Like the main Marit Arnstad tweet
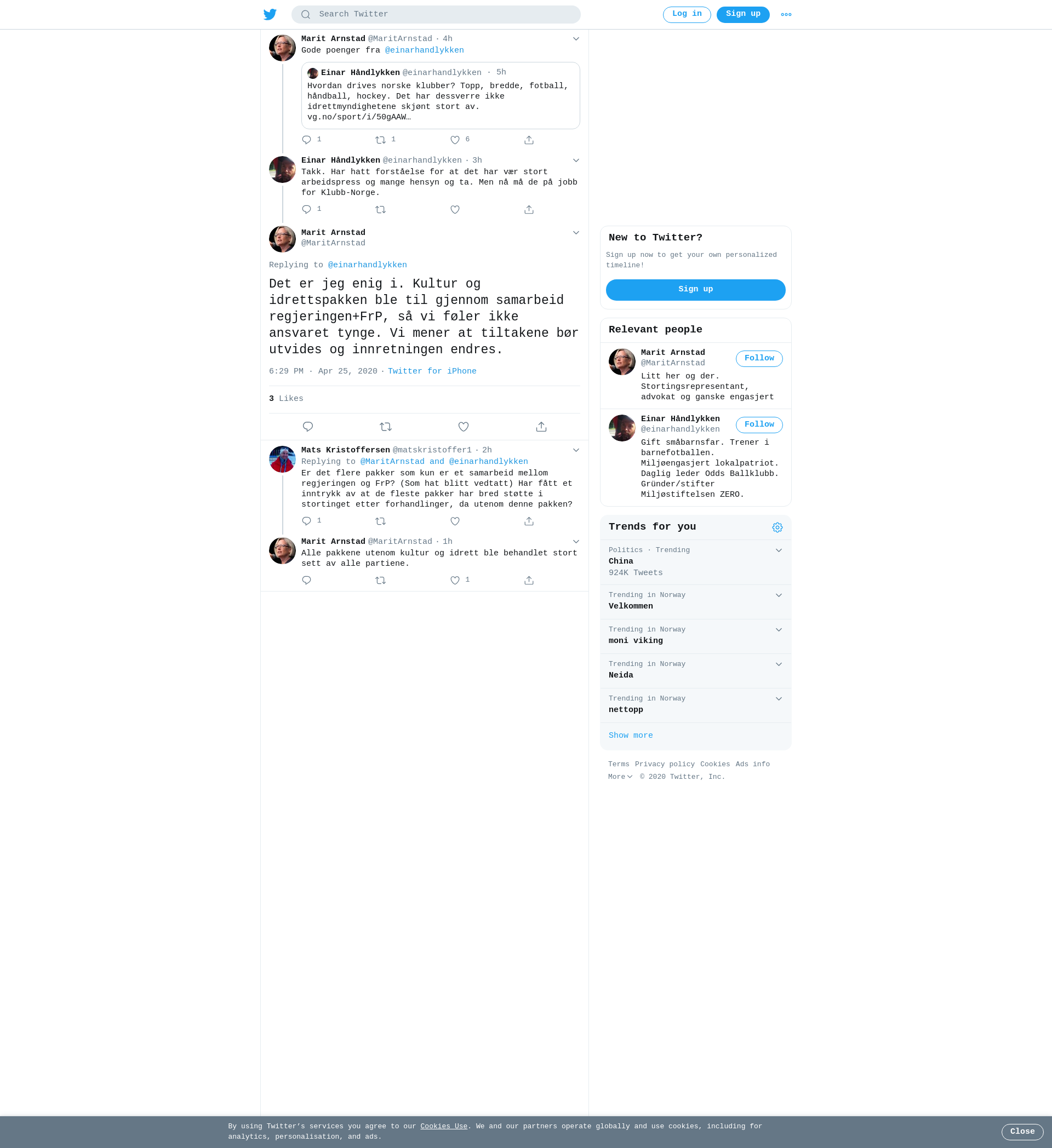Viewport: 1052px width, 1148px height. tap(463, 427)
